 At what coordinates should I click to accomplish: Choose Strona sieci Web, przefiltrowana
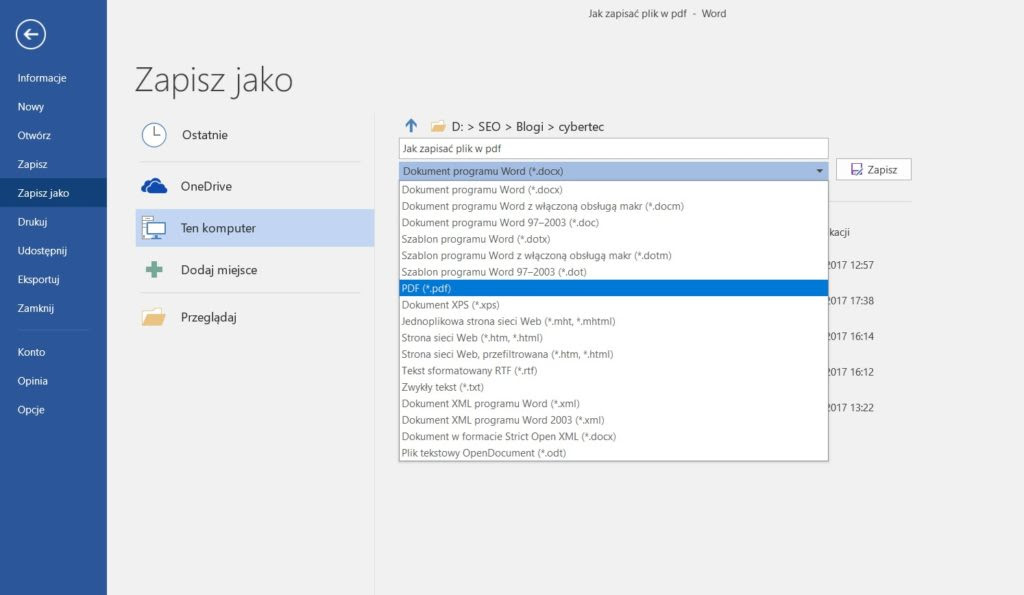613,354
